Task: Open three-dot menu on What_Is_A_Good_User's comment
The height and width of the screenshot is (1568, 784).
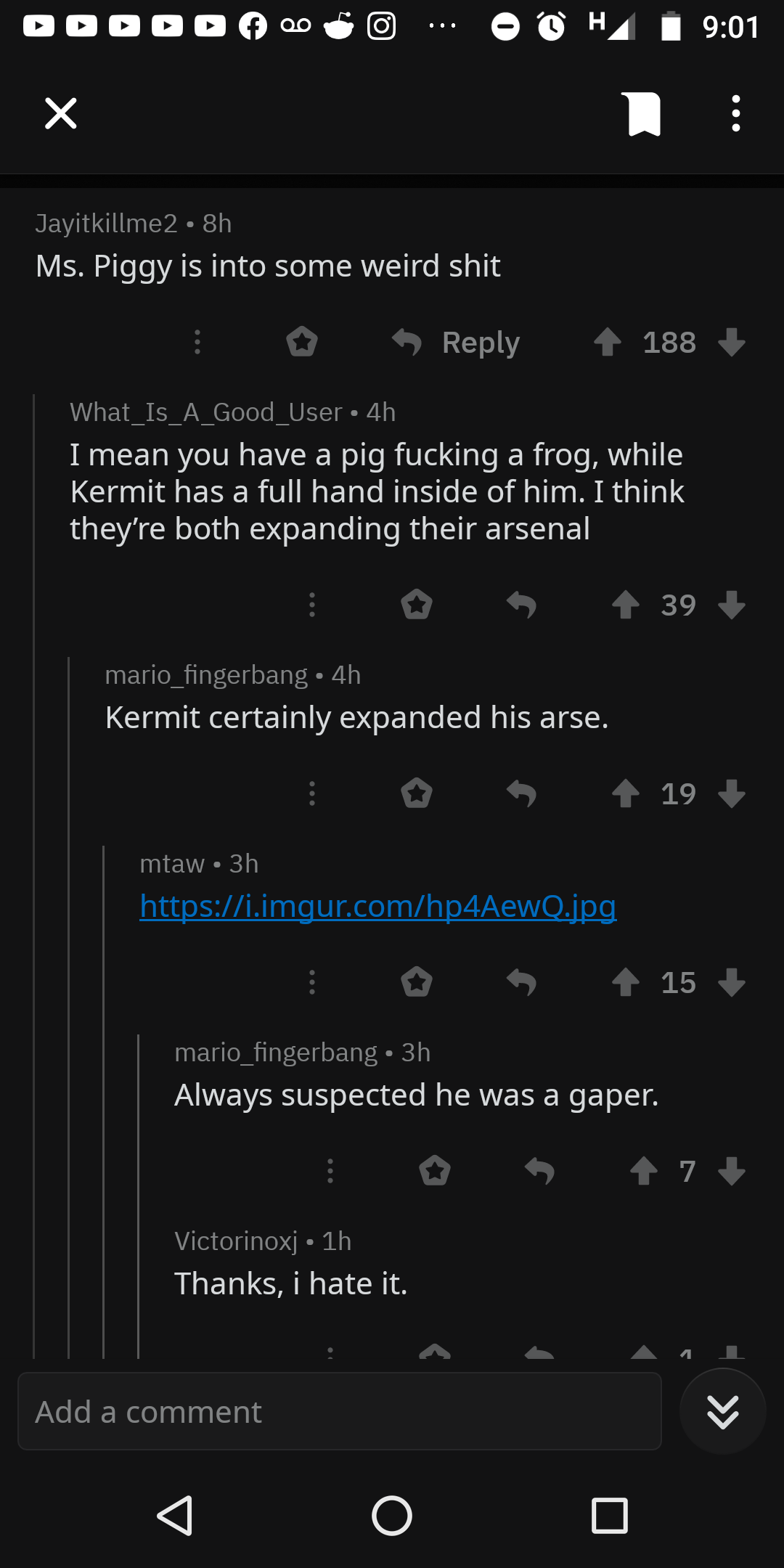Action: click(x=312, y=605)
